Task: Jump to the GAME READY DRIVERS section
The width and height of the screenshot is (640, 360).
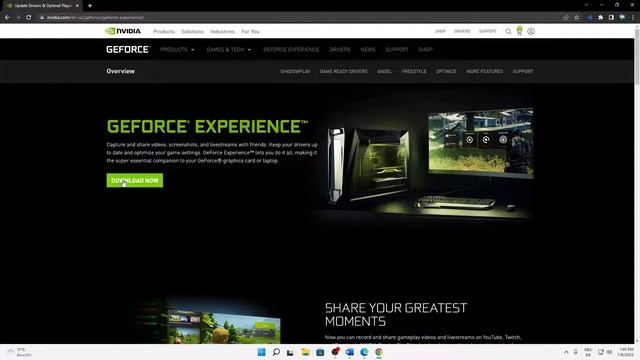Action: 343,71
